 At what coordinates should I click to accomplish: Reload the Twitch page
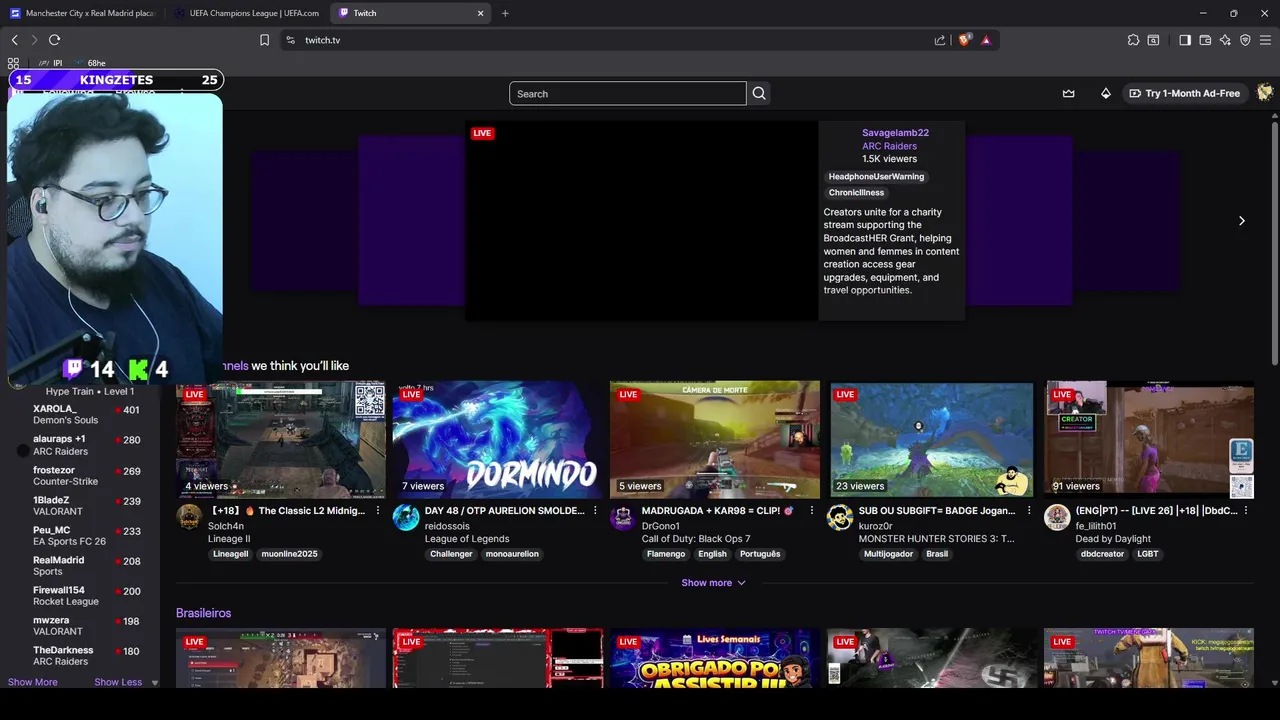(x=54, y=40)
